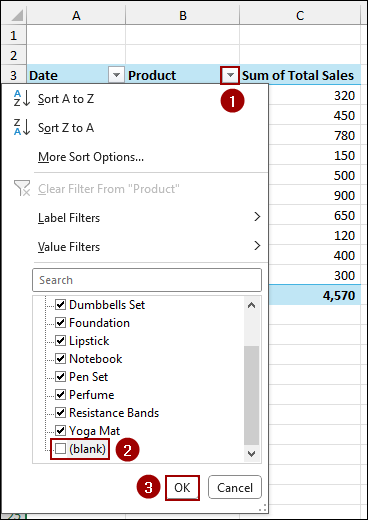Click the cell with value 500
The image size is (368, 520).
click(314, 175)
